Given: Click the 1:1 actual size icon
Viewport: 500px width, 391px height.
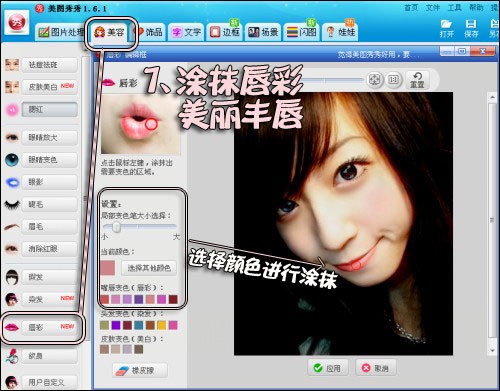Looking at the screenshot, I should pyautogui.click(x=393, y=80).
